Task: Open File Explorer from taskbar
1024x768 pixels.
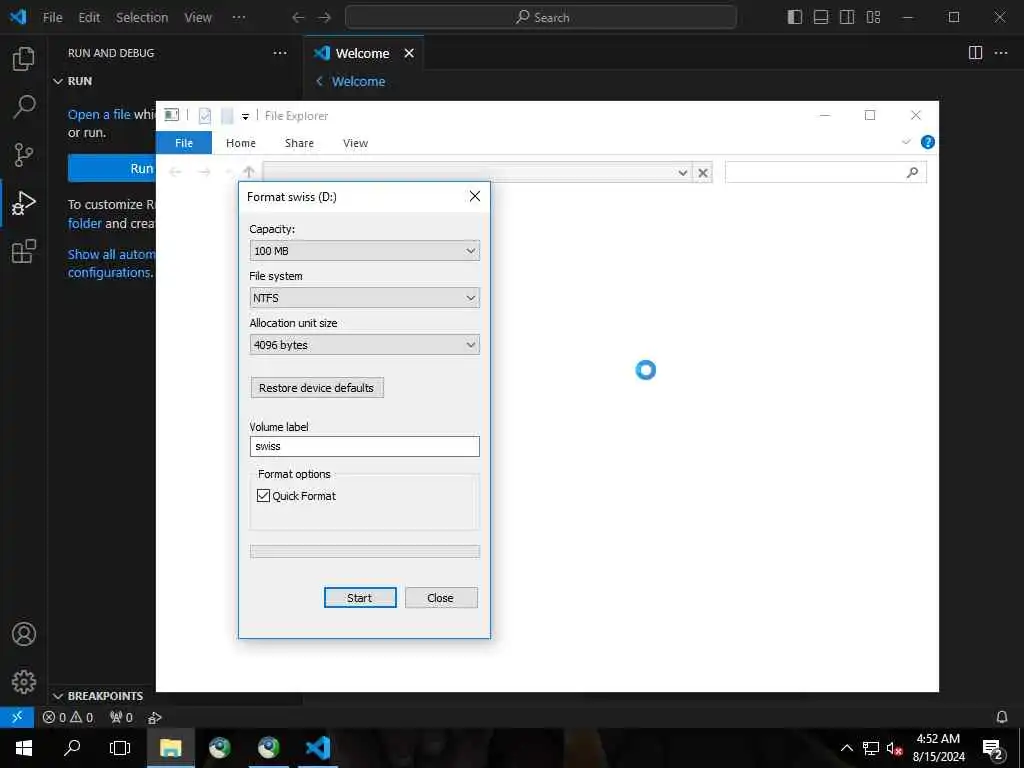Action: (x=170, y=748)
